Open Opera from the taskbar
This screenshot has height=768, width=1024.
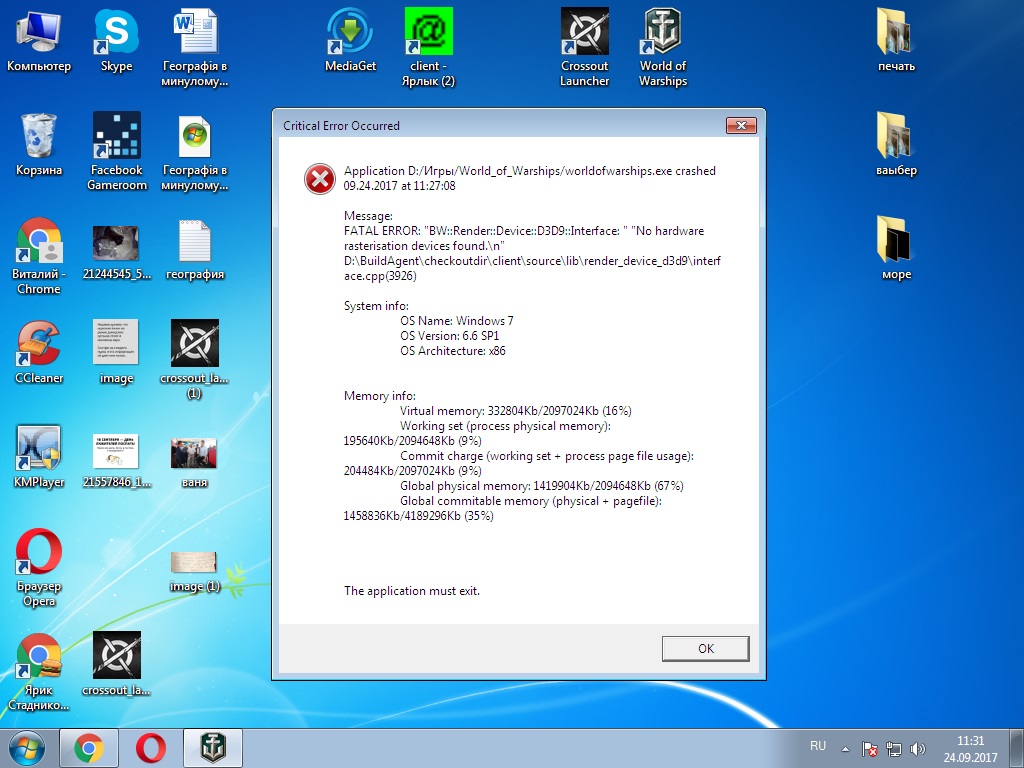point(150,748)
